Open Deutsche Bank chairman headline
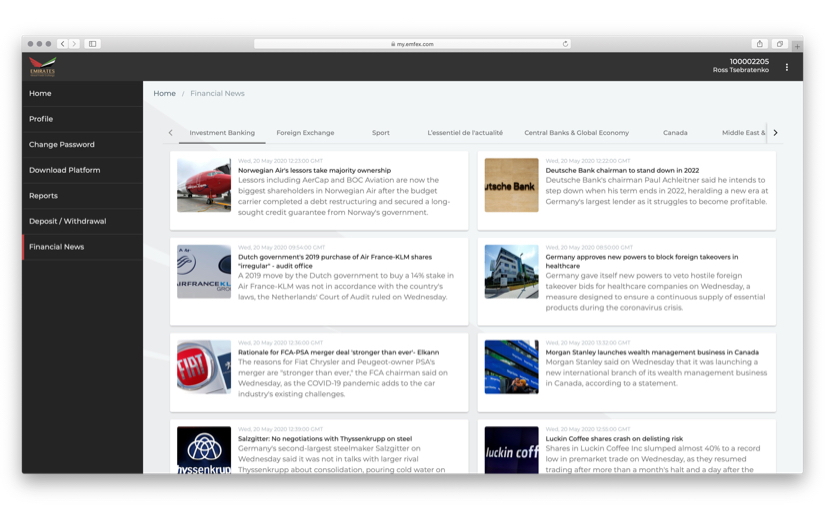Screen dimensions: 825x525 click(622, 170)
